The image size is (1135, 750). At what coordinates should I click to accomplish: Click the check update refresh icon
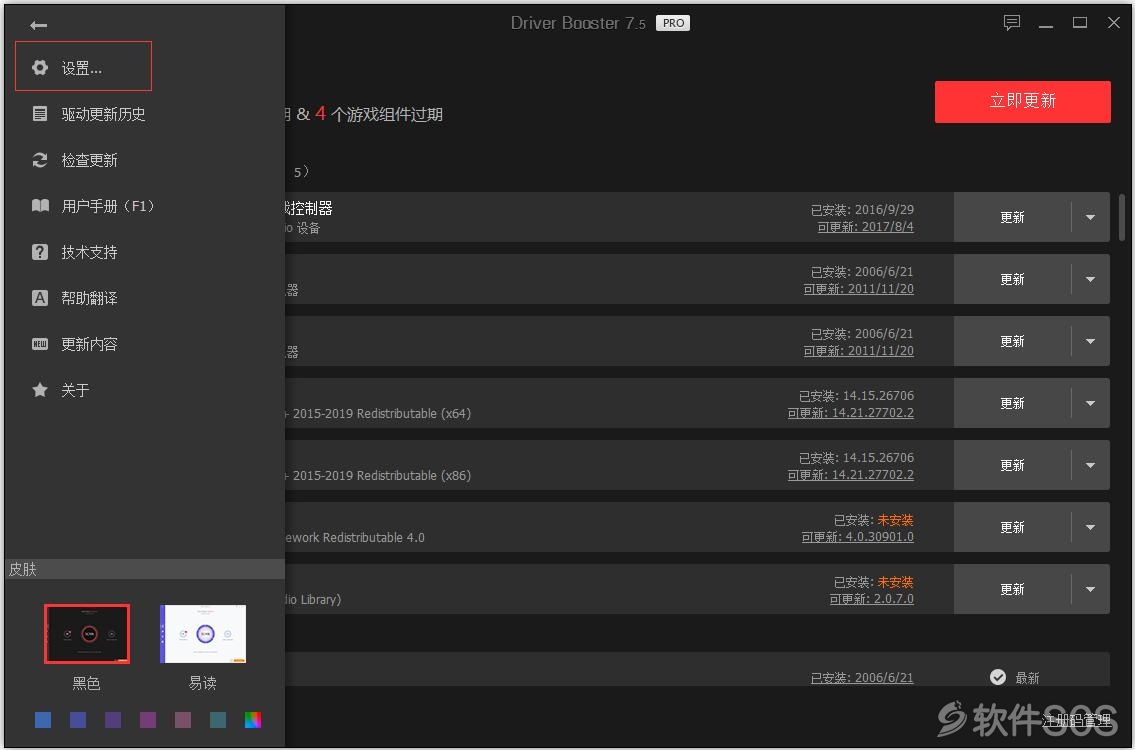(40, 160)
